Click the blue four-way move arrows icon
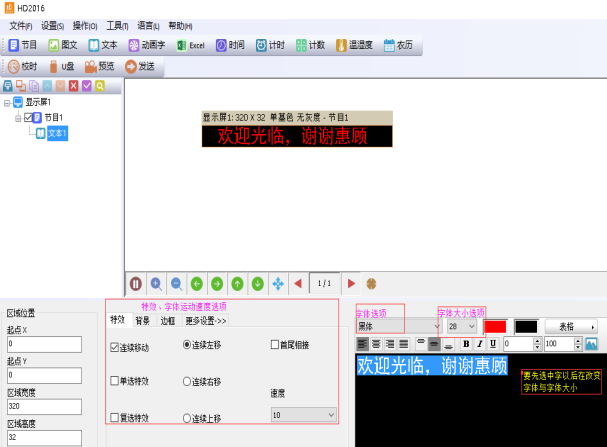 pos(278,283)
